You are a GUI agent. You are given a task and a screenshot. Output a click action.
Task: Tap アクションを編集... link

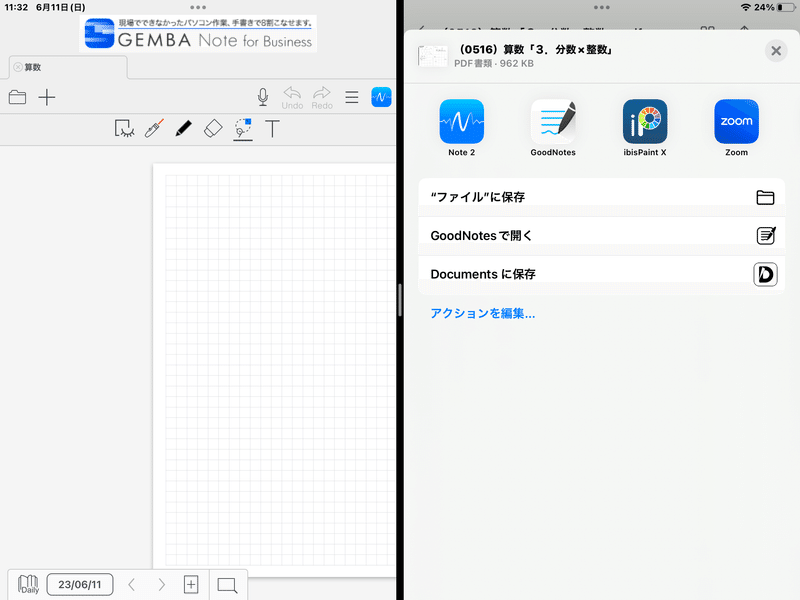[x=483, y=313]
